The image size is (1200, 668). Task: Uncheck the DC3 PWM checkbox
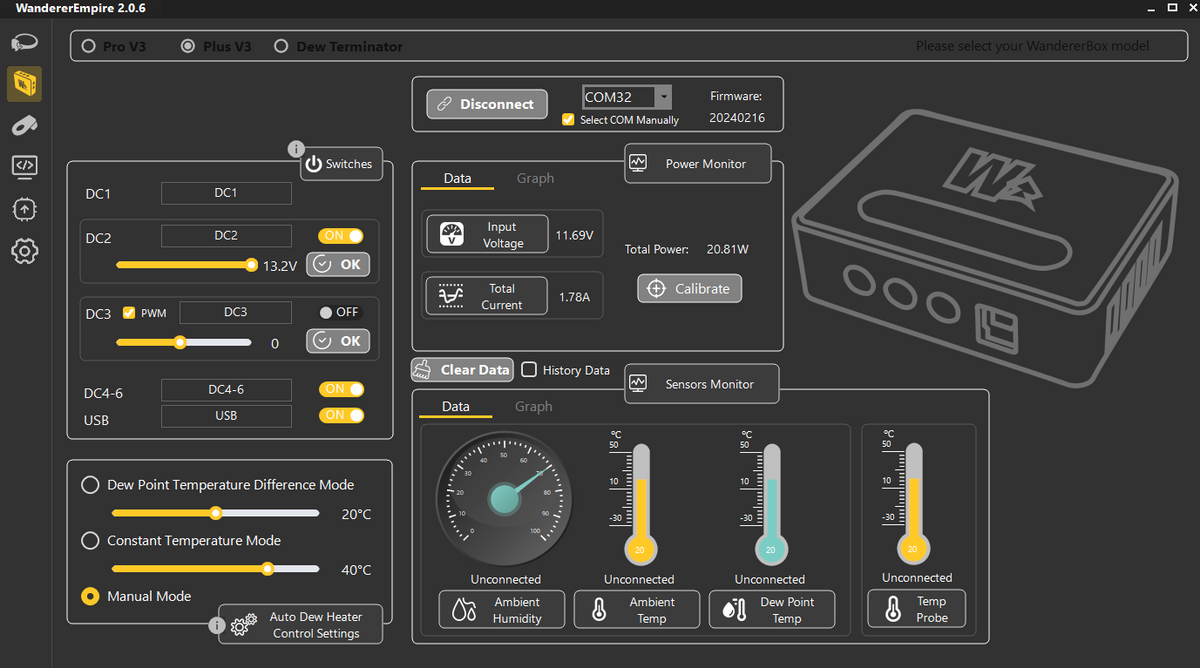129,313
